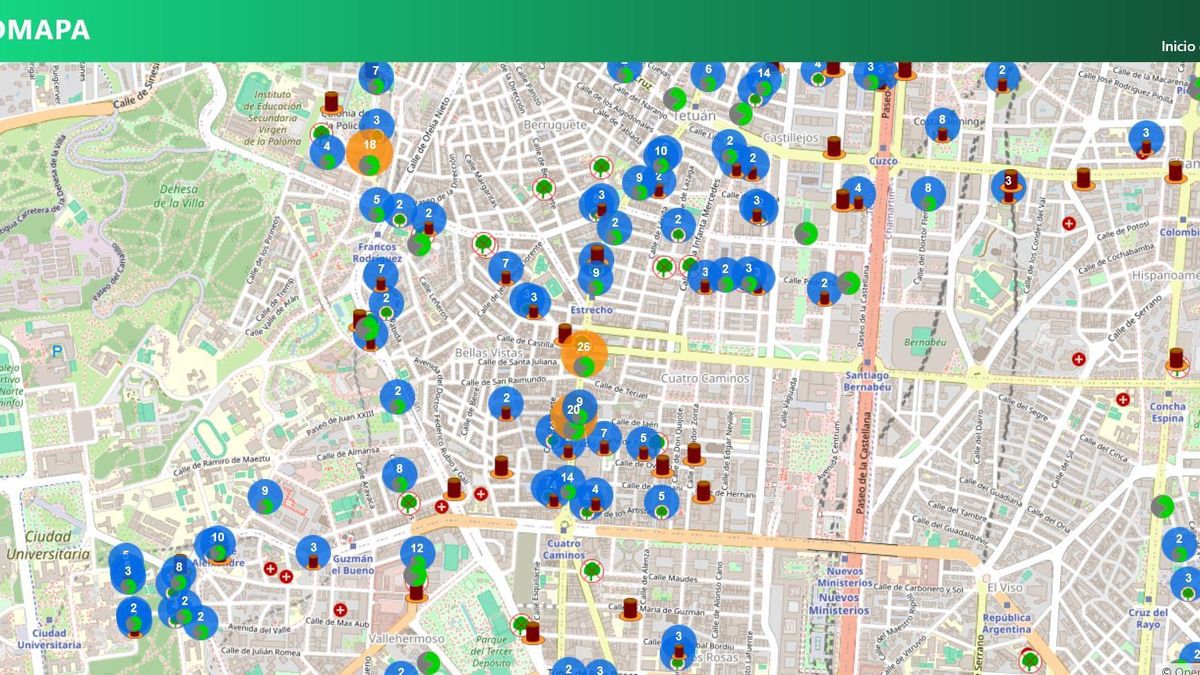Viewport: 1200px width, 675px height.
Task: Click the Parque del Tercer Depósito label
Action: pos(492,649)
